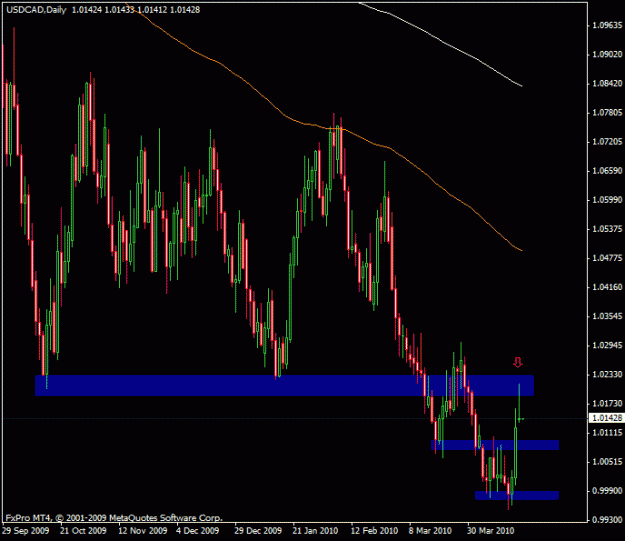Select the 1.03545 price axis label
Viewport: 625px width, 541px height.
[x=607, y=317]
